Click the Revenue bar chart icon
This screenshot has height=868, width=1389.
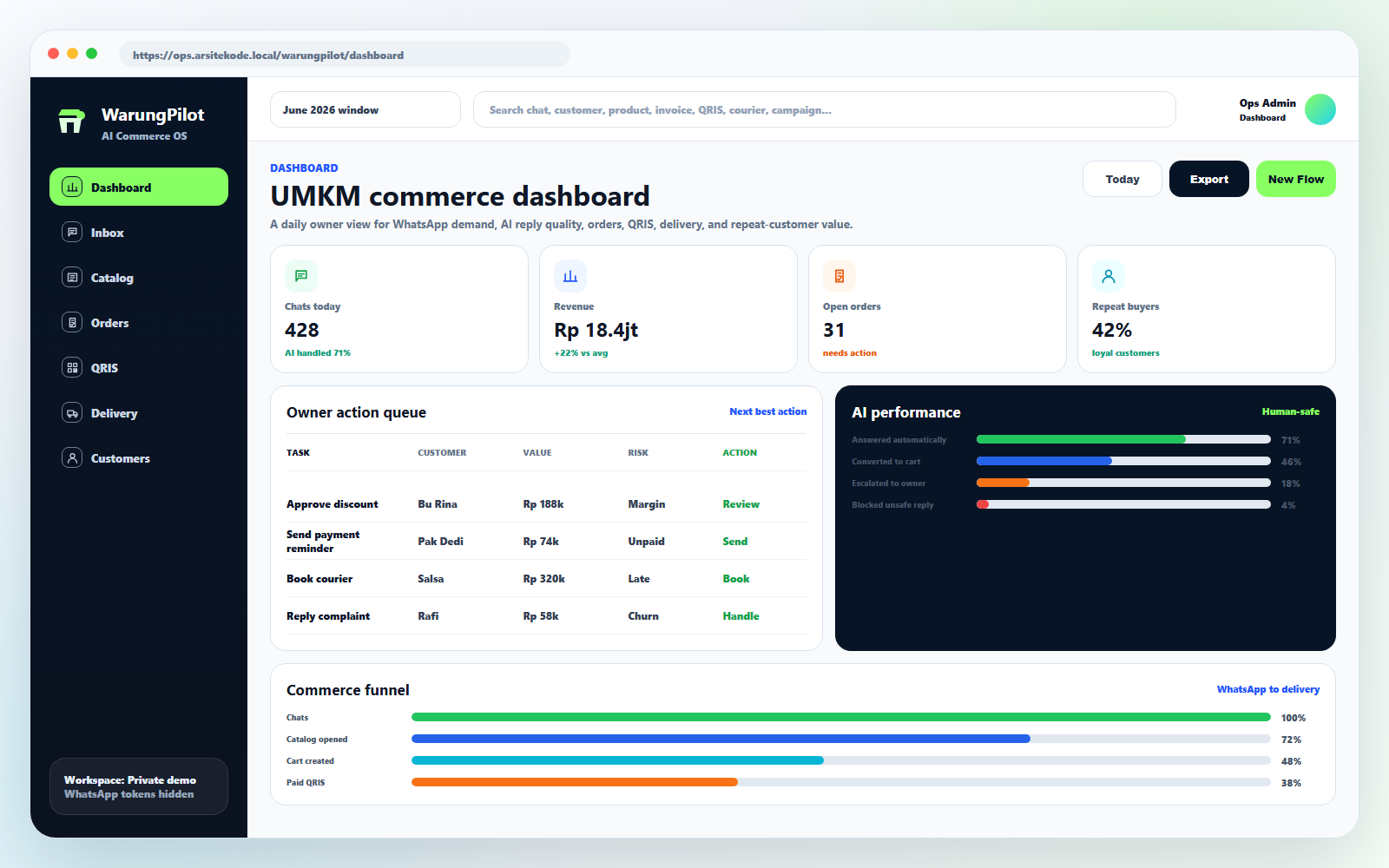pos(570,276)
